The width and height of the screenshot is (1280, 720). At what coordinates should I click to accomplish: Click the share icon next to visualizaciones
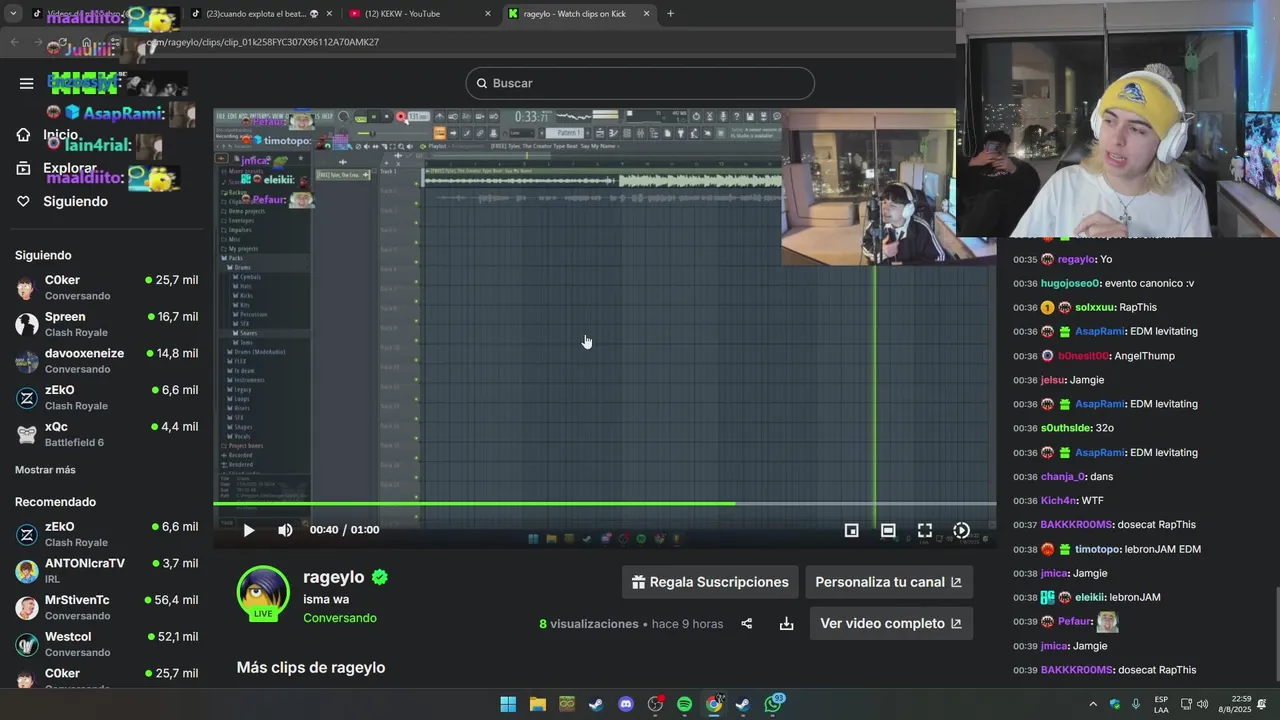746,623
